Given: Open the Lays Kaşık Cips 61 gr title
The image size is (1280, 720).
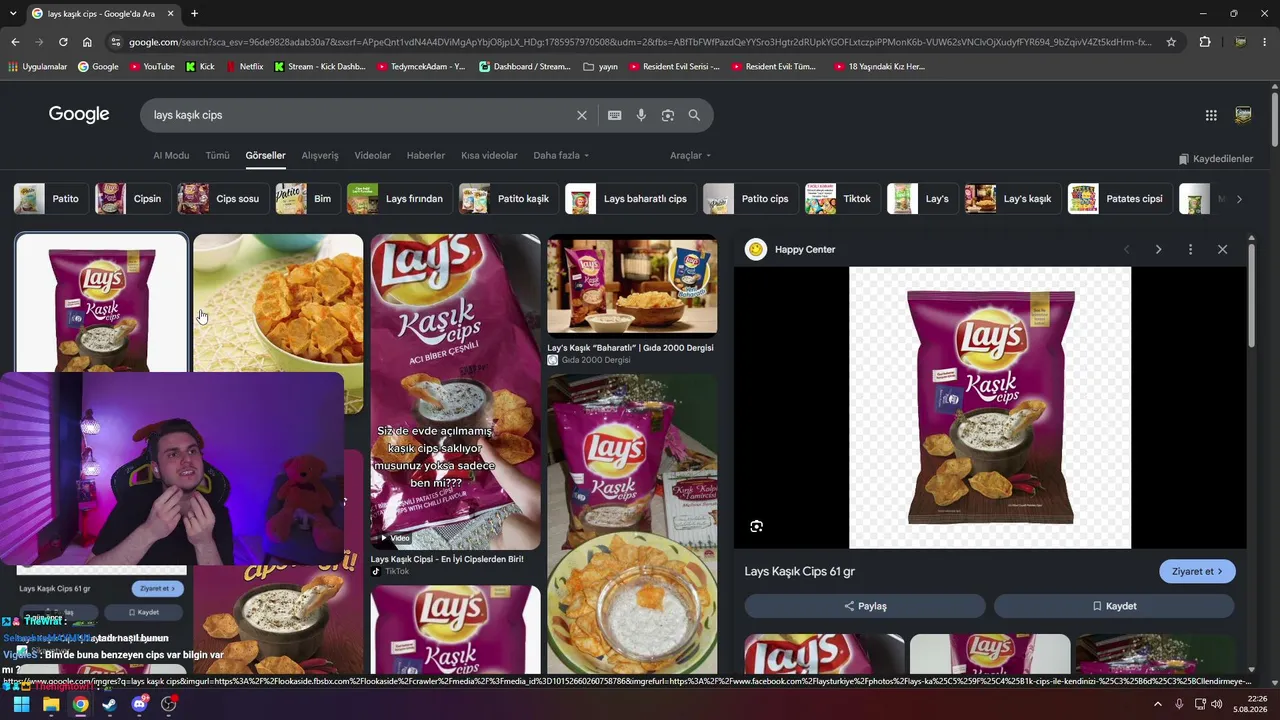Looking at the screenshot, I should click(800, 571).
